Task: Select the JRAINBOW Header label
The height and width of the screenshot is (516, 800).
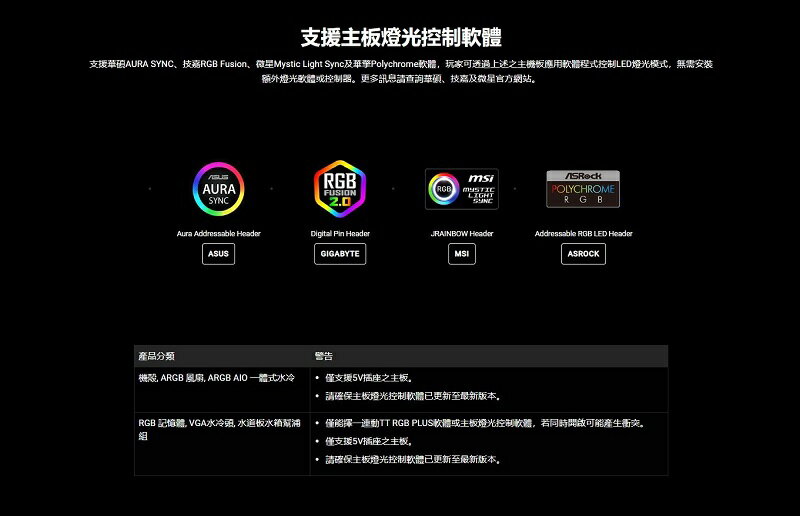Action: pos(462,233)
